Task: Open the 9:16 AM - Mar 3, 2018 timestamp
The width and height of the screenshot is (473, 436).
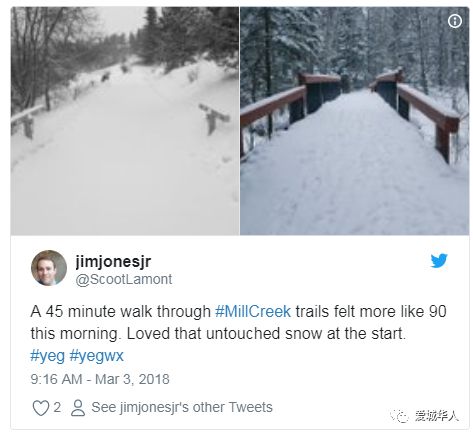Action: point(100,379)
